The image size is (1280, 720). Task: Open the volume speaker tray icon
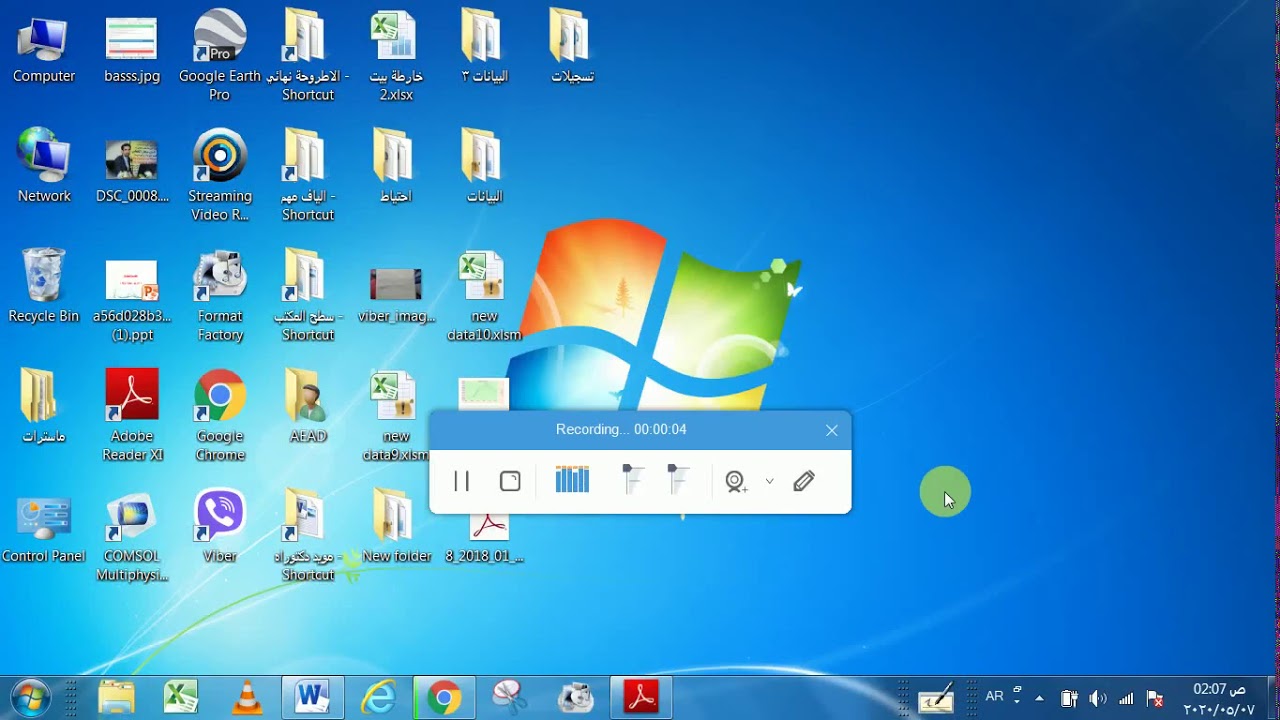click(x=1098, y=698)
